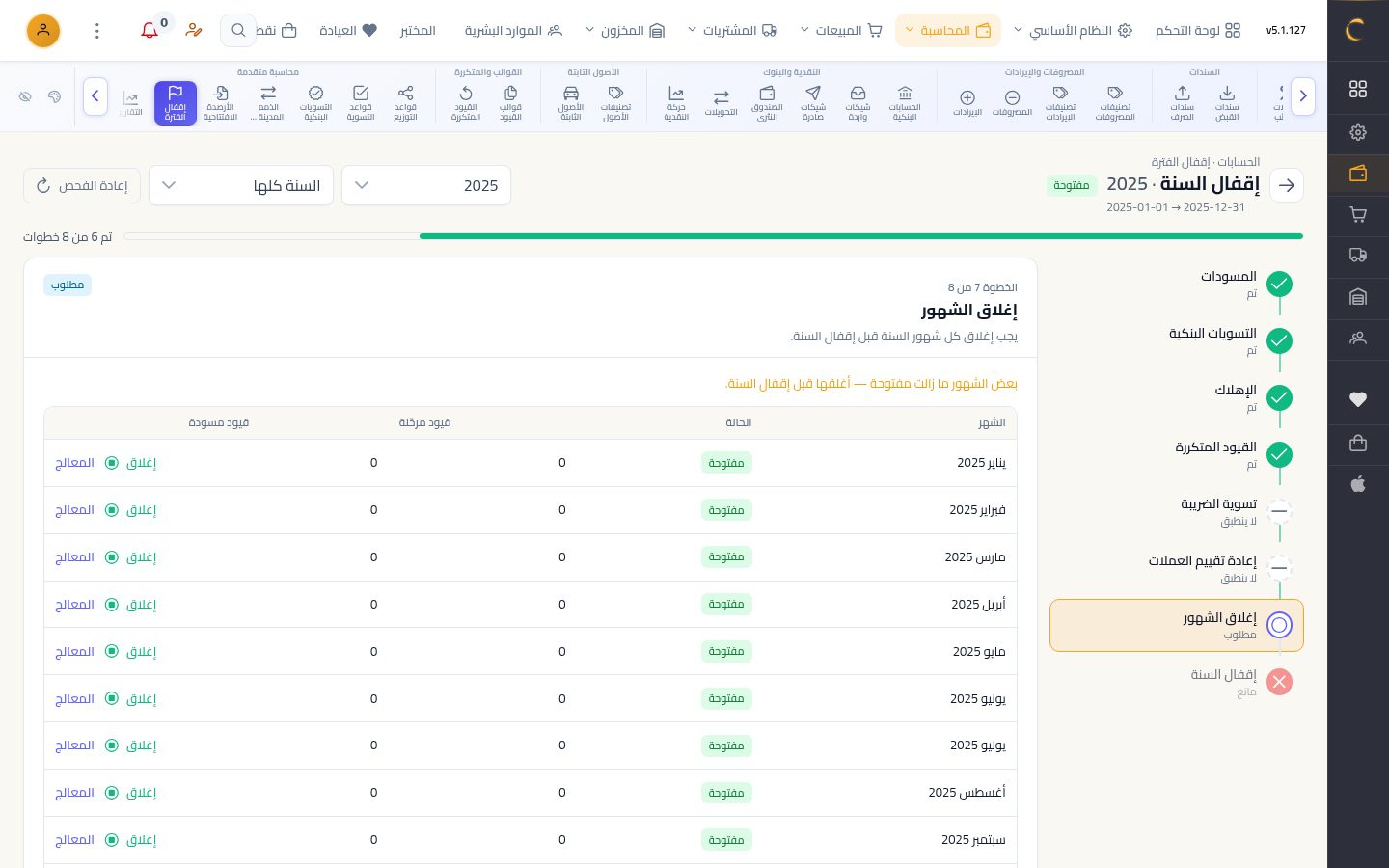Open التحويلات transfers icon

(x=721, y=103)
